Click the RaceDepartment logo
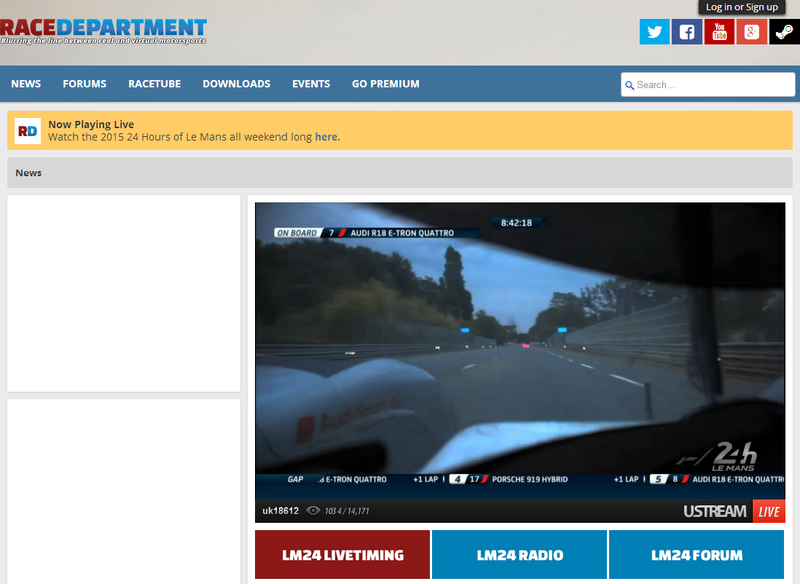The height and width of the screenshot is (584, 800). click(x=103, y=31)
